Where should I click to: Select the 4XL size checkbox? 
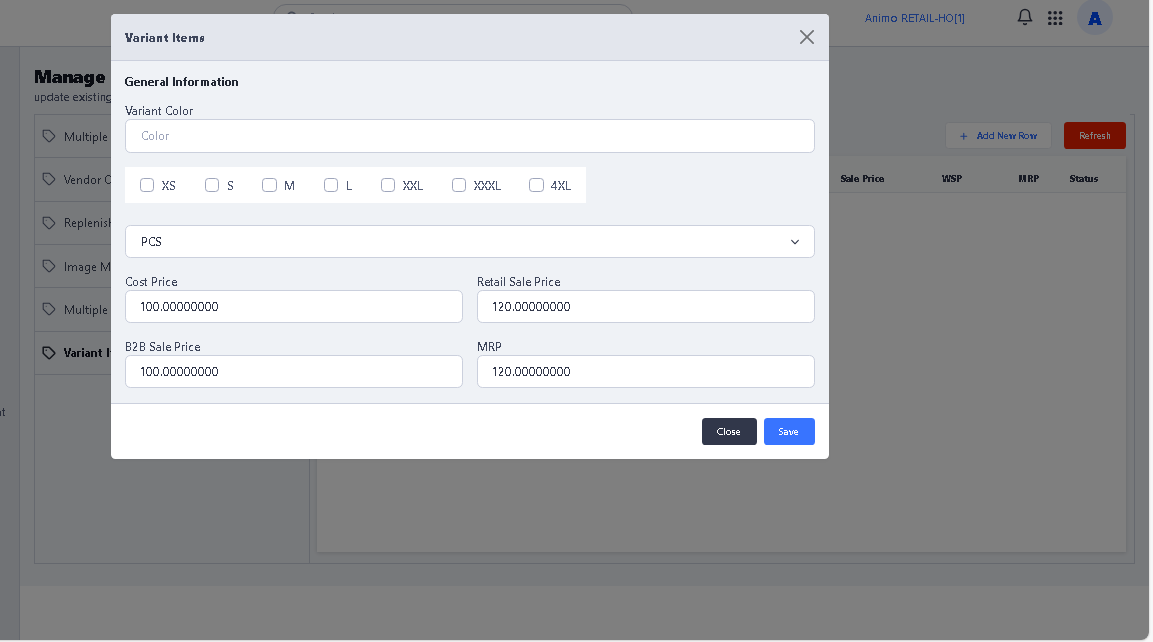tap(536, 185)
